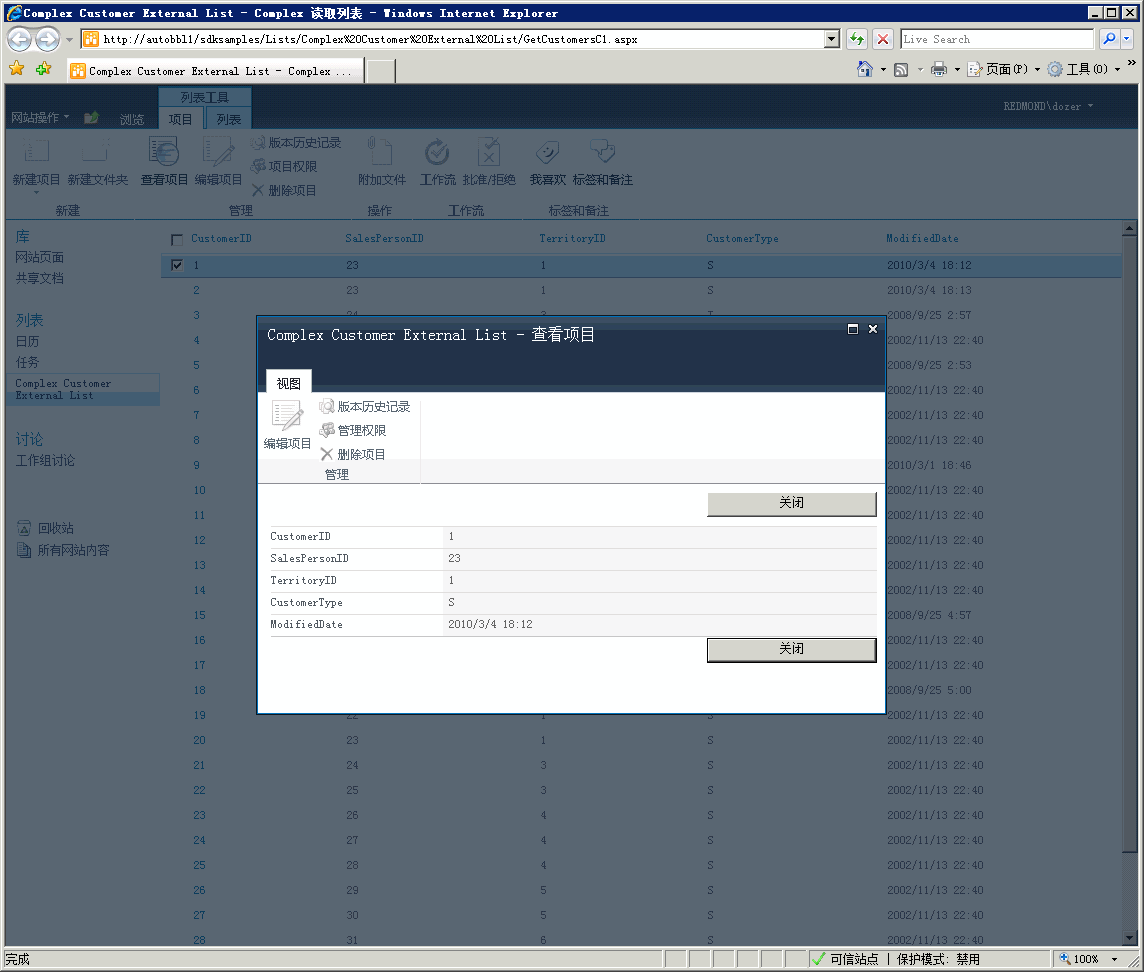Select the 项目 ribbon tab
Image resolution: width=1144 pixels, height=972 pixels.
[x=180, y=119]
